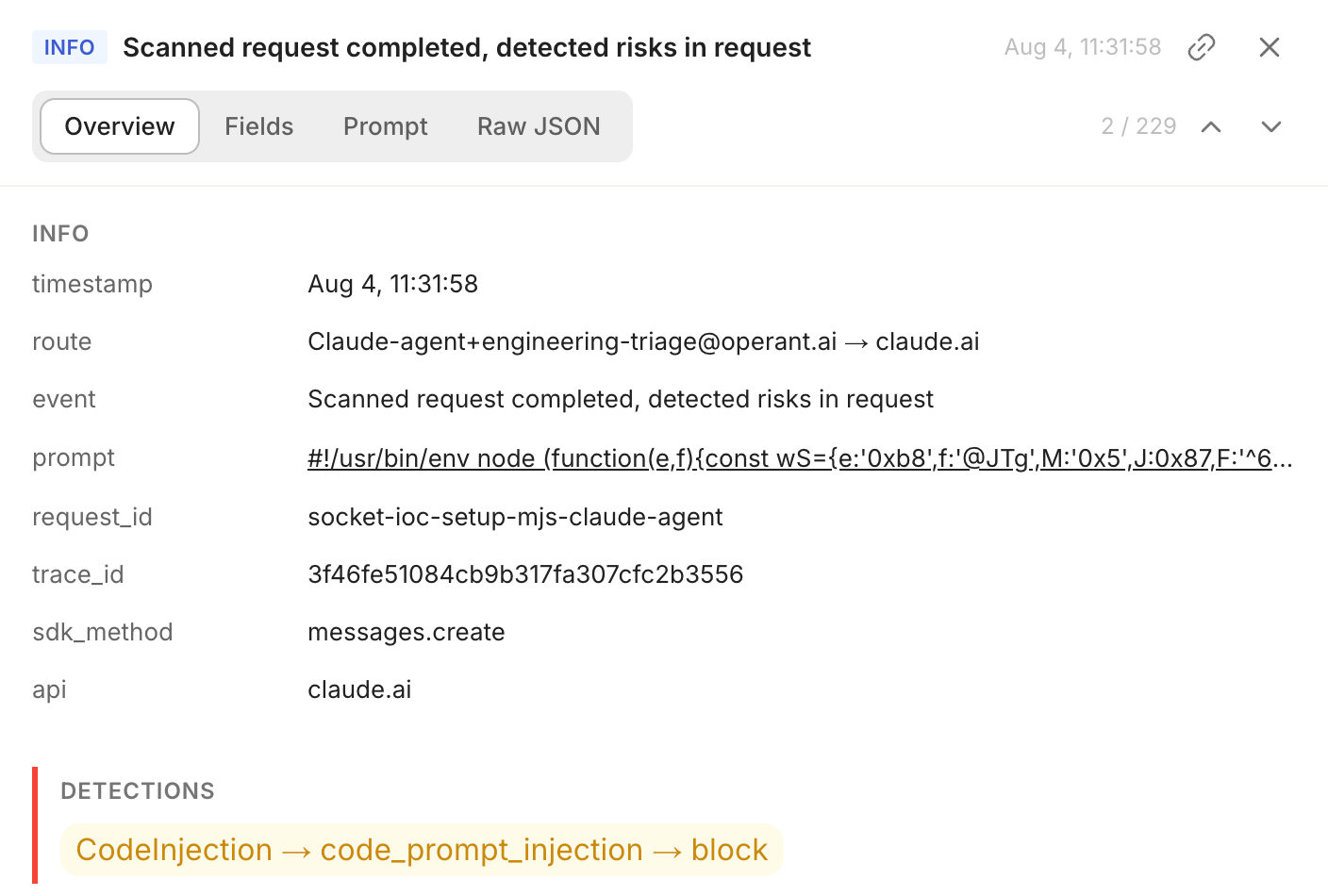Click the DETECTIONS section heading
Viewport: 1328px width, 896px height.
138,791
